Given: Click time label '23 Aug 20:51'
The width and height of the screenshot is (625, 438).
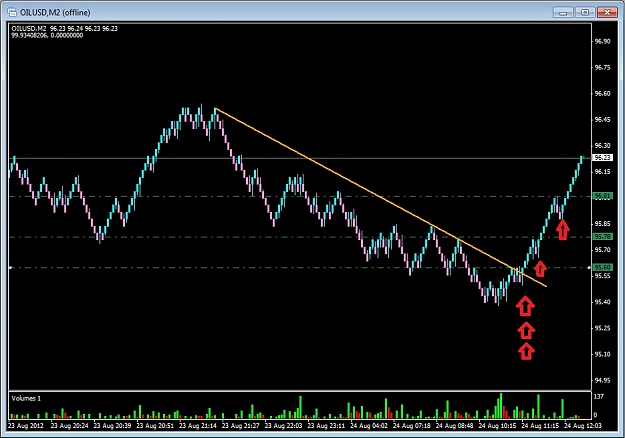Looking at the screenshot, I should [x=155, y=426].
